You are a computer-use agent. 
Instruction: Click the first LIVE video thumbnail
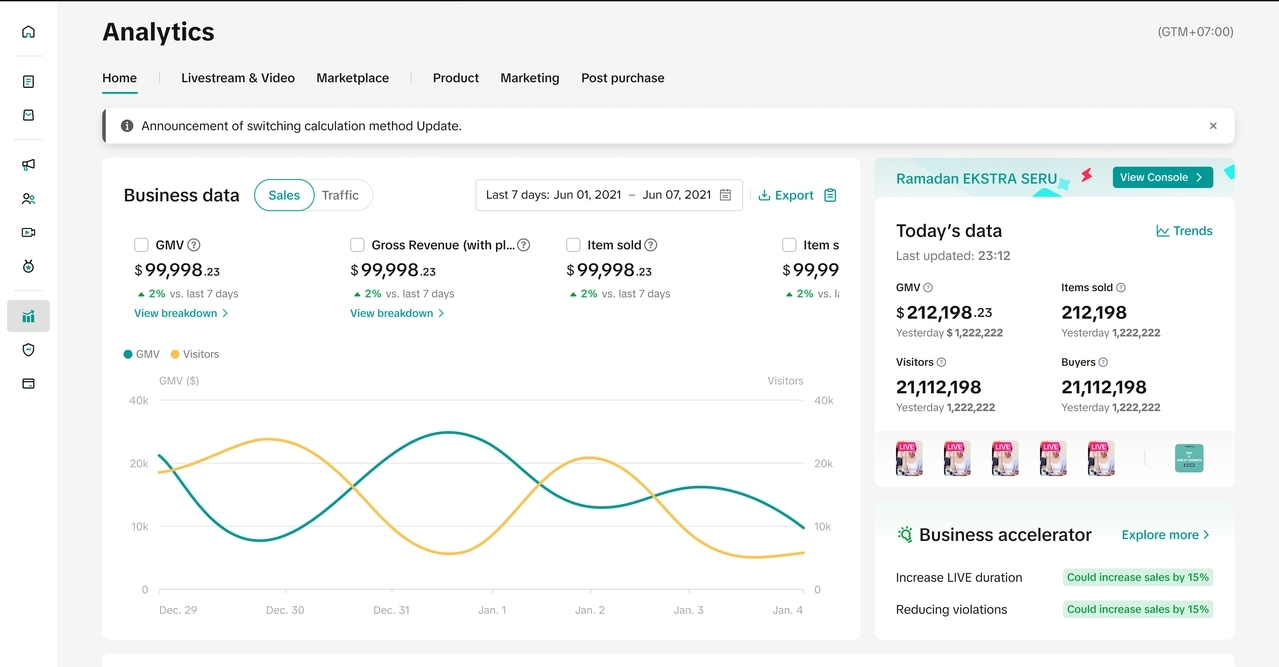pos(909,458)
